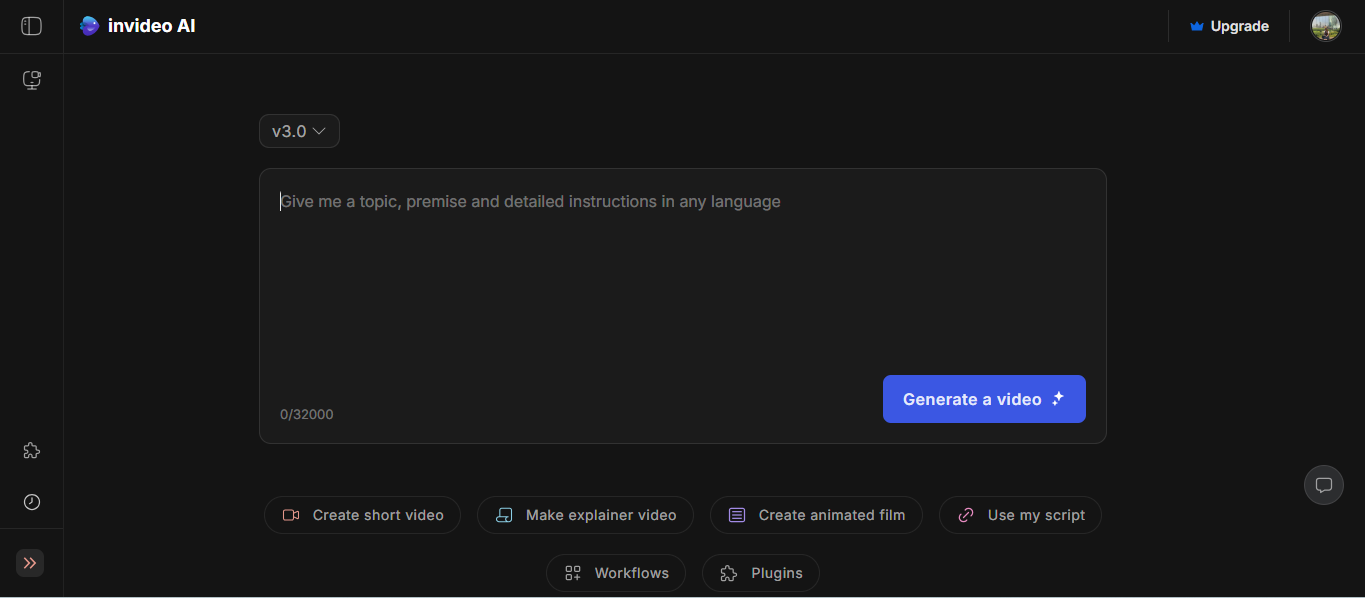
Task: Click the camera icon on Create short video
Action: tap(291, 514)
